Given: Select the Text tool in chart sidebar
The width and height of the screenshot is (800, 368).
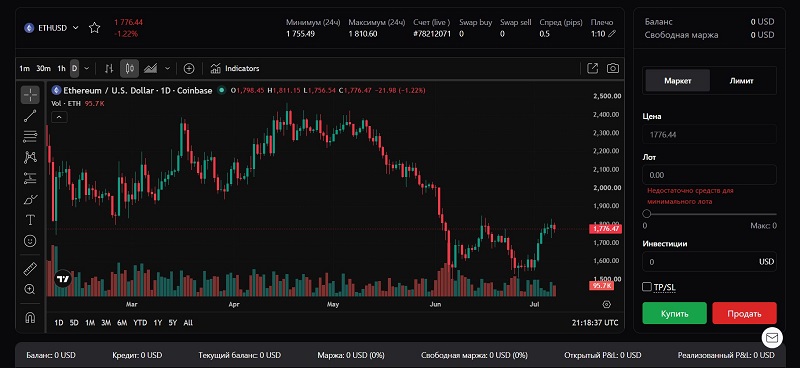Looking at the screenshot, I should (x=30, y=220).
